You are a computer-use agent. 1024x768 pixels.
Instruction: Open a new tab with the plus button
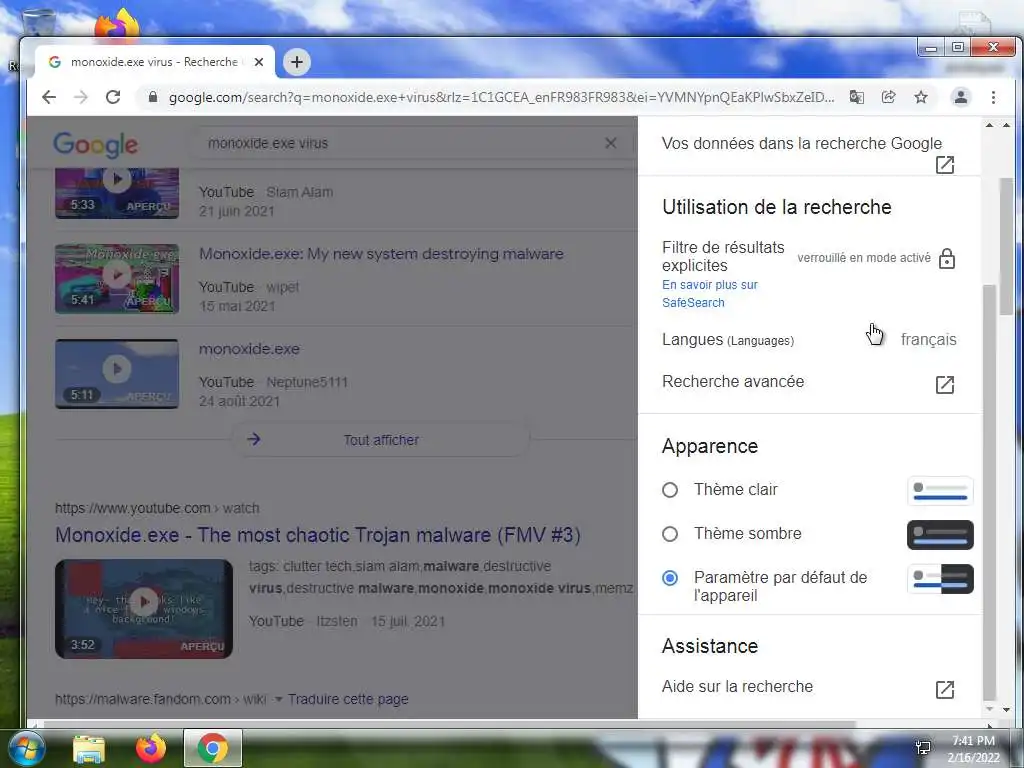coord(296,62)
